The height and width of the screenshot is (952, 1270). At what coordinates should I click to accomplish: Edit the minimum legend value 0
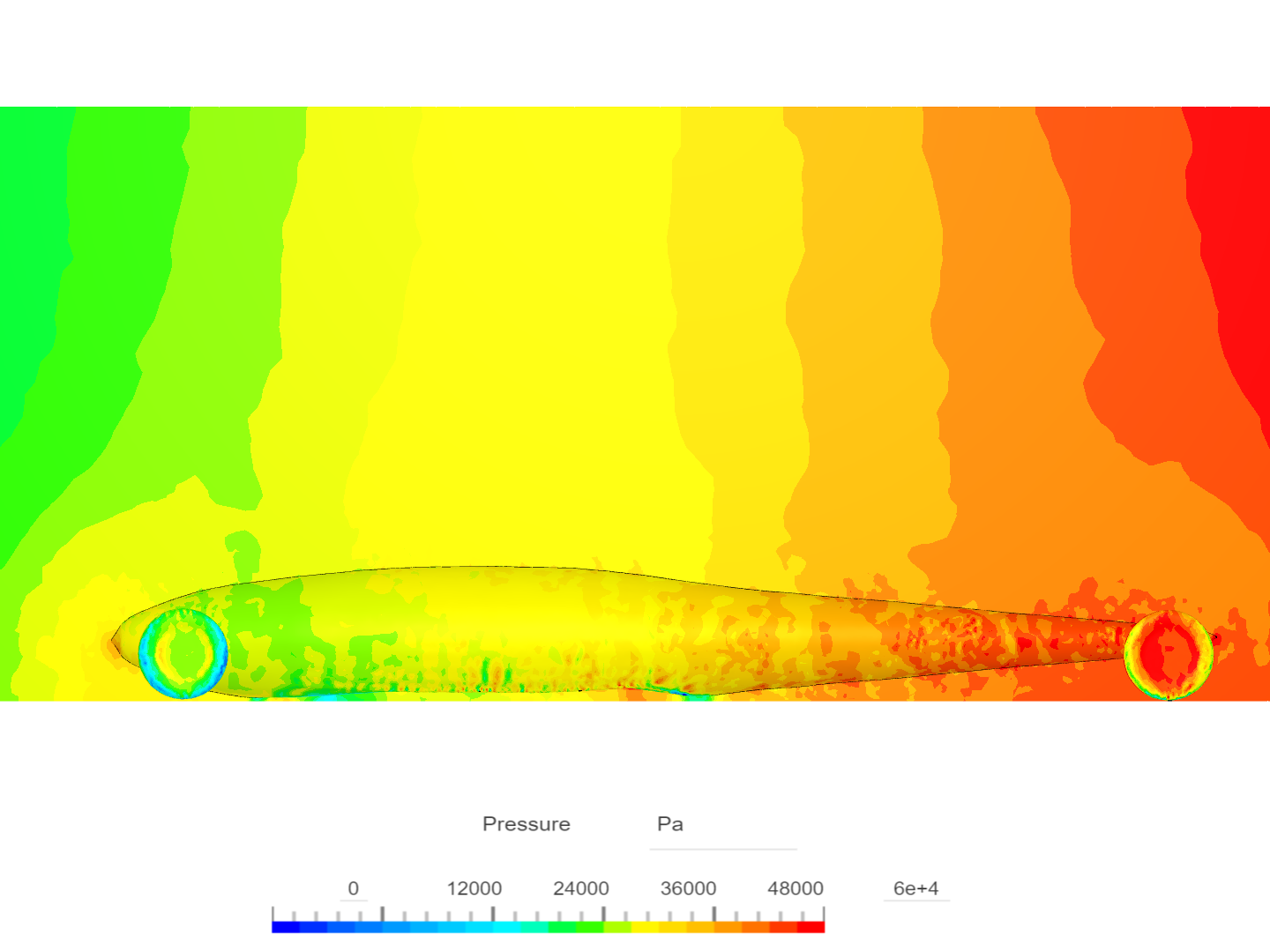354,889
